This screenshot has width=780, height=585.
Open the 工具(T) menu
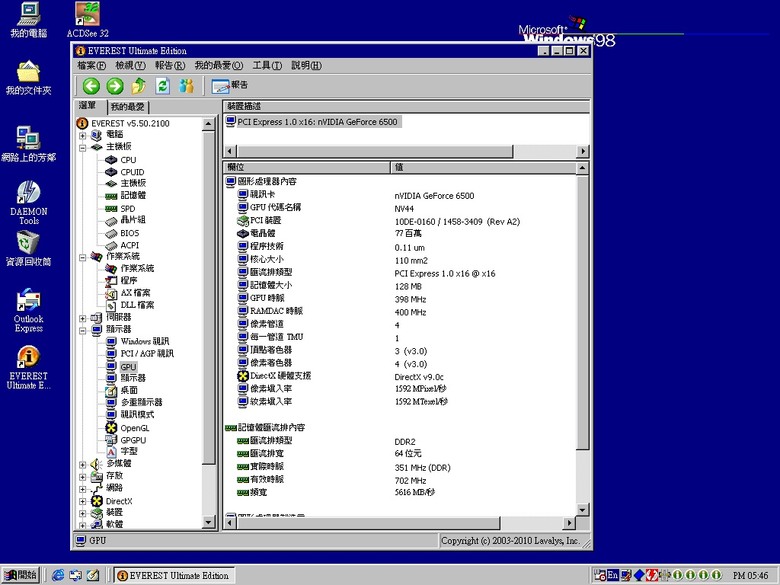[x=267, y=65]
